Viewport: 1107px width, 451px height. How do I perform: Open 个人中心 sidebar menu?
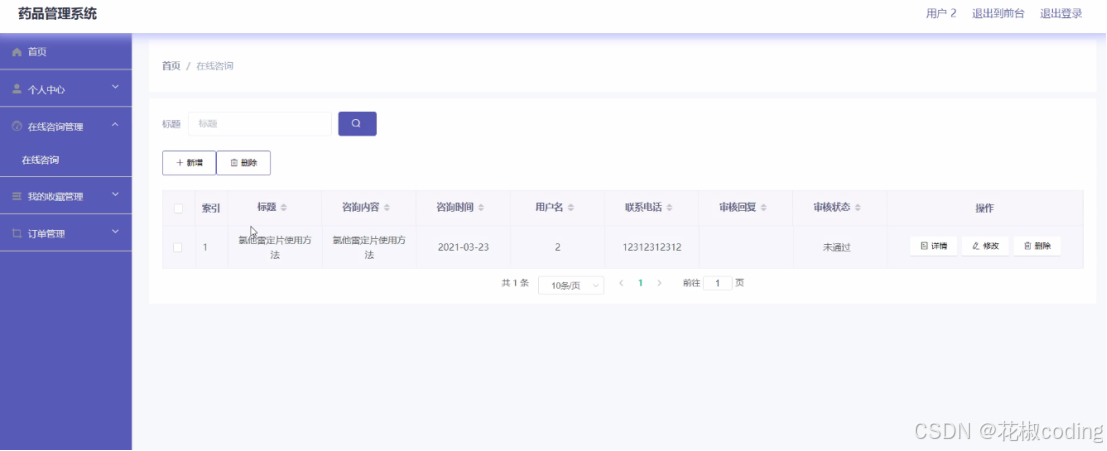click(66, 89)
